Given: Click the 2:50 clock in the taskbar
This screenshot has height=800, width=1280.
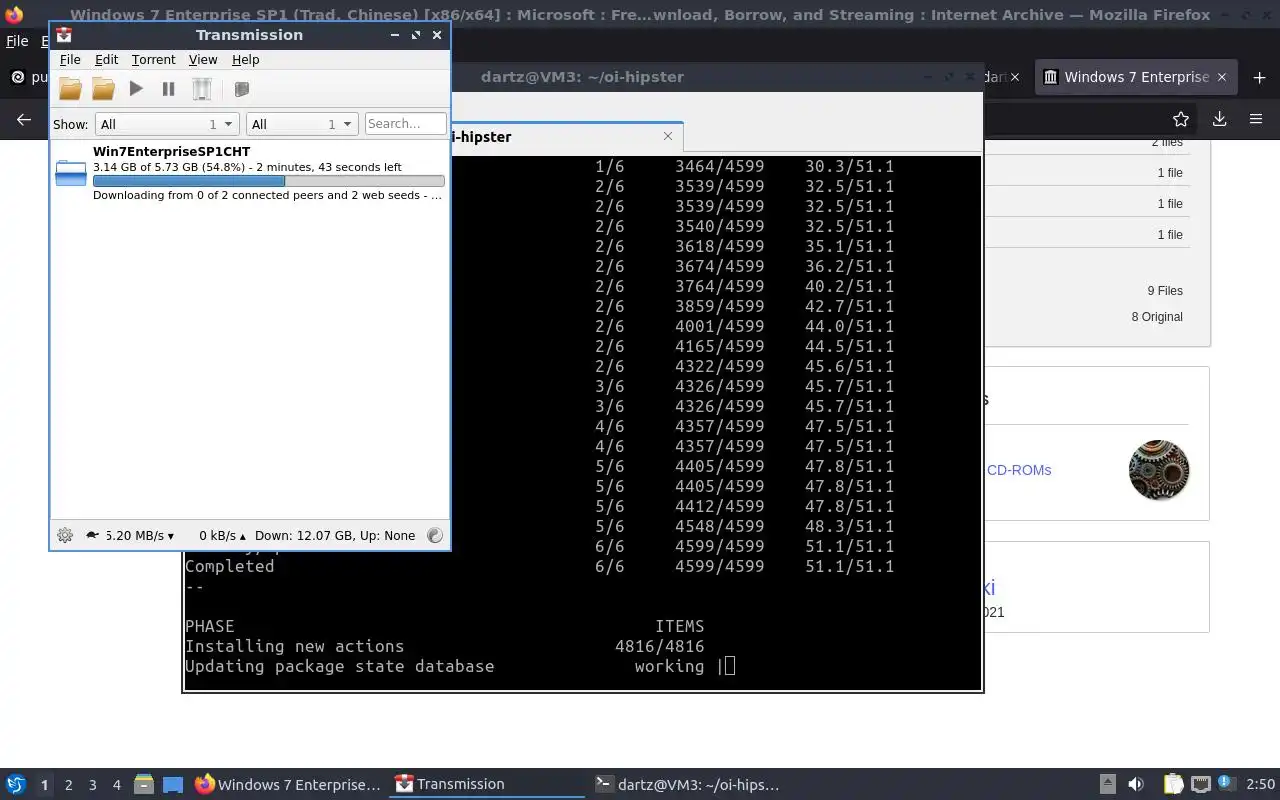Looking at the screenshot, I should click(1260, 785).
